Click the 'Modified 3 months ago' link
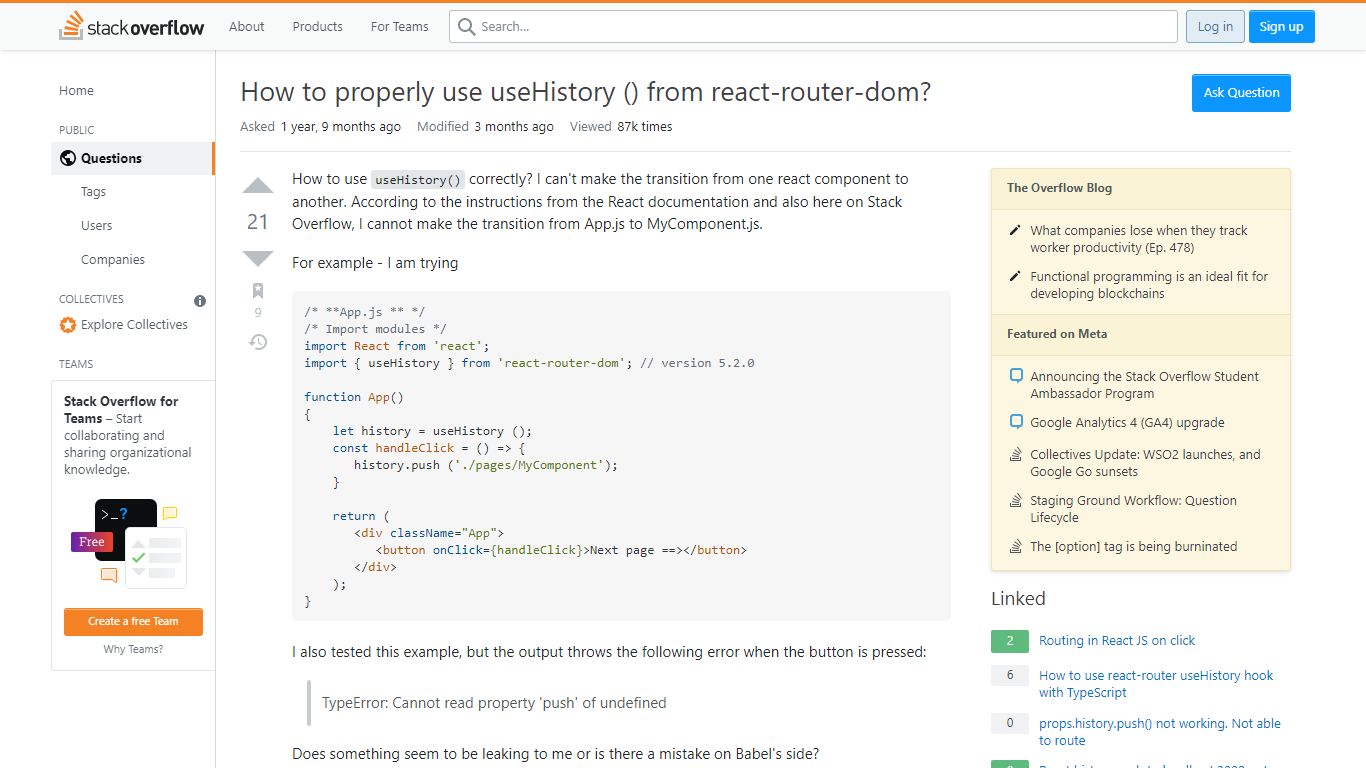Image resolution: width=1366 pixels, height=768 pixels. click(x=485, y=127)
